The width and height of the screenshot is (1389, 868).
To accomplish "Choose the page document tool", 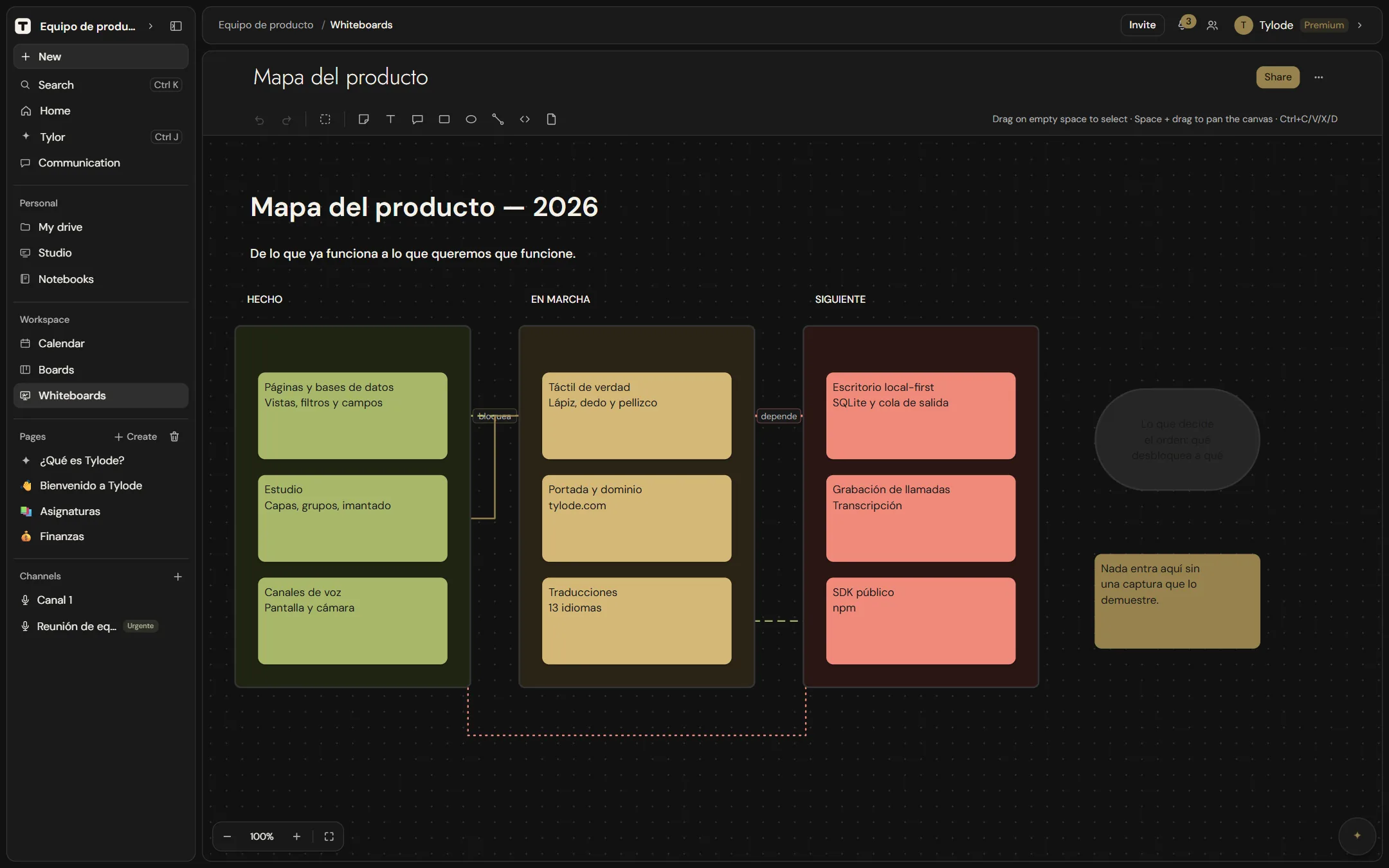I will pos(552,119).
